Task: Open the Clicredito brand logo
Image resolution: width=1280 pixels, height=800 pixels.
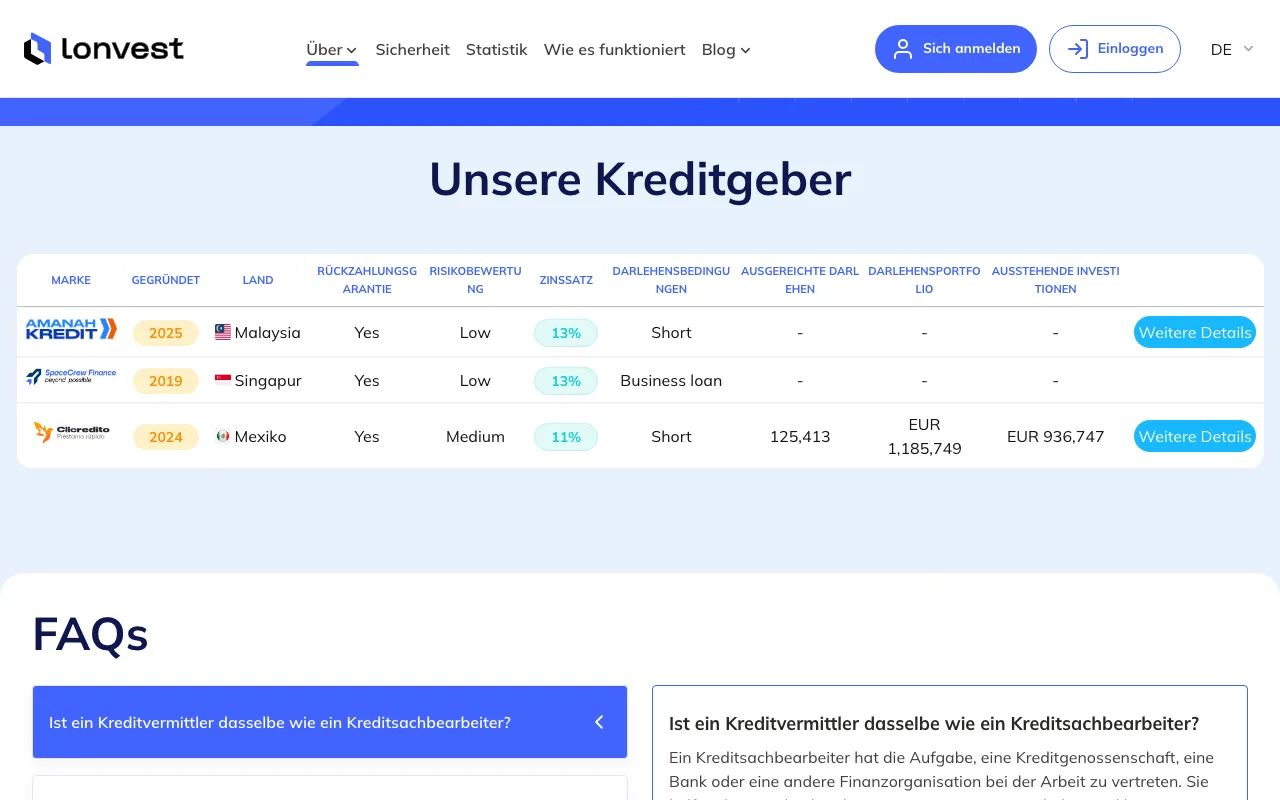Action: click(x=71, y=433)
